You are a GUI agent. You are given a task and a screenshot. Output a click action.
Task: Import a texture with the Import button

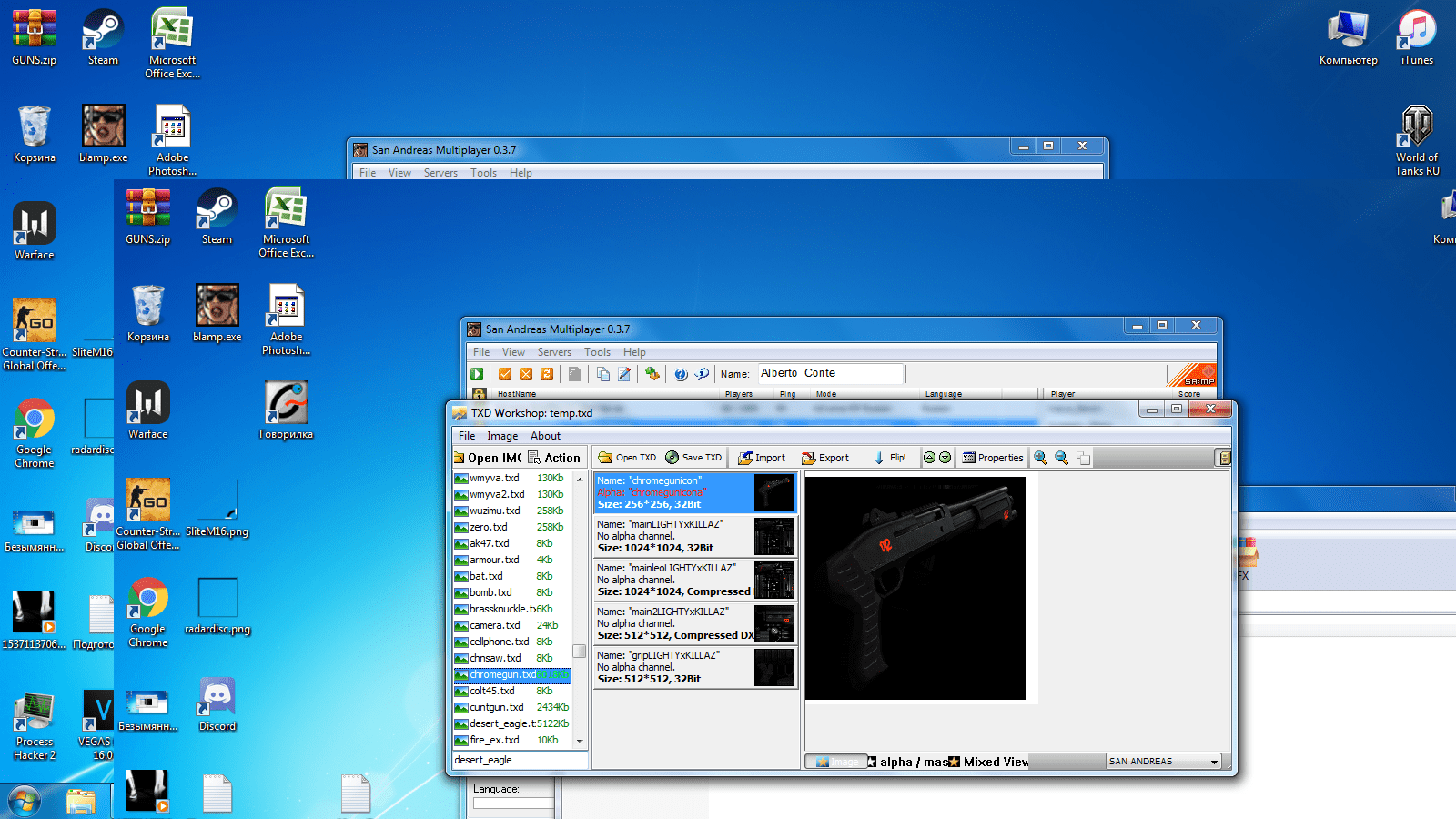click(762, 458)
